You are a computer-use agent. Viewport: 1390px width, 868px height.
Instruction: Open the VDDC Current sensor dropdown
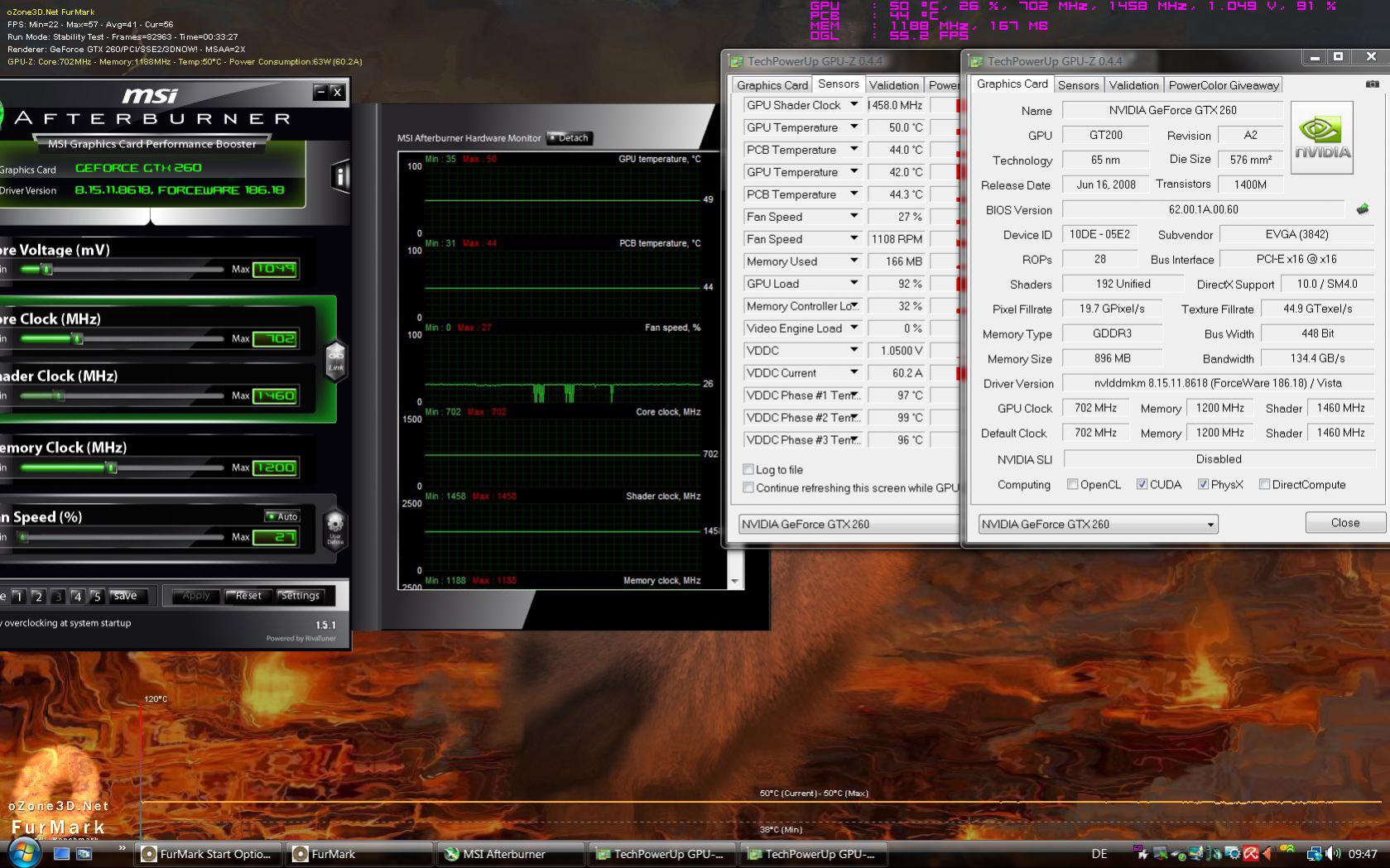tap(854, 372)
